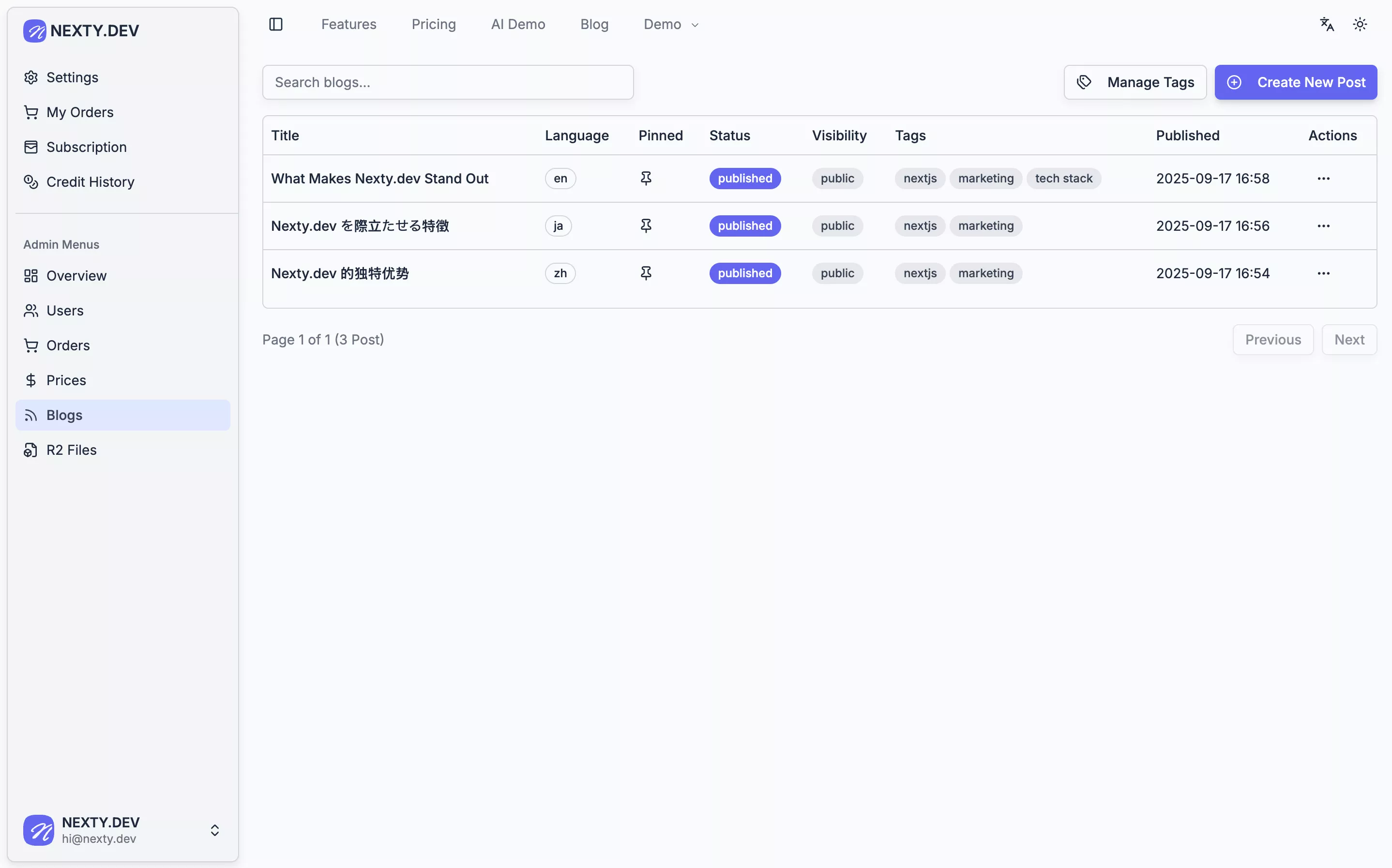Screen dimensions: 1392x868
Task: Expand the account switcher at sidebar bottom
Action: point(214,830)
